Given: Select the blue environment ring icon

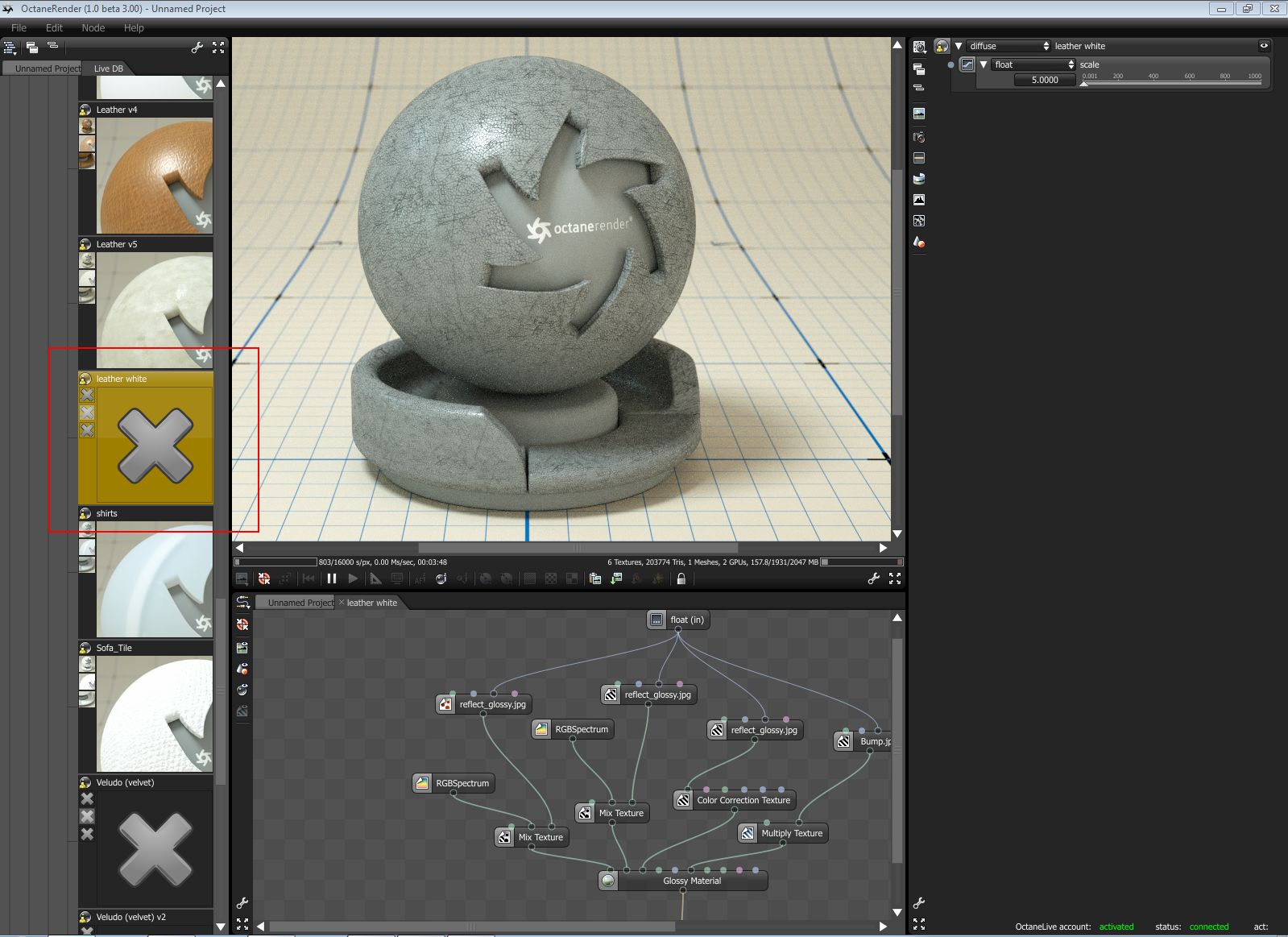Looking at the screenshot, I should coord(919,179).
